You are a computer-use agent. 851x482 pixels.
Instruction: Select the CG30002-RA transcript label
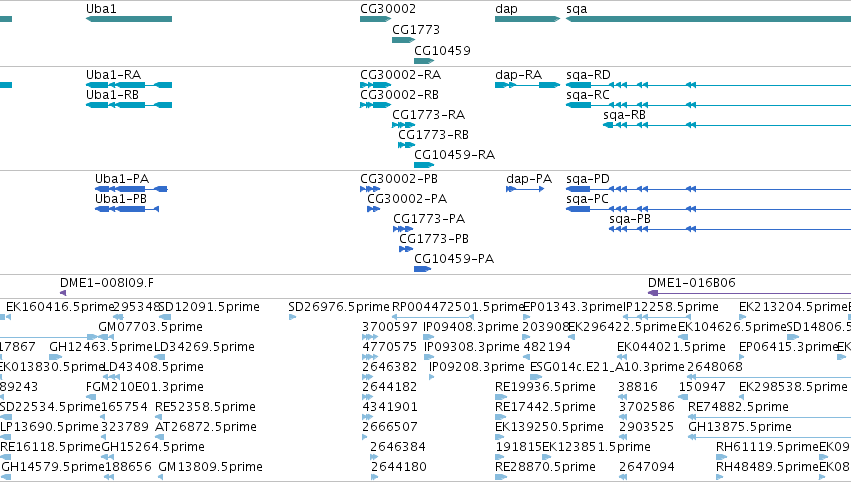point(401,74)
